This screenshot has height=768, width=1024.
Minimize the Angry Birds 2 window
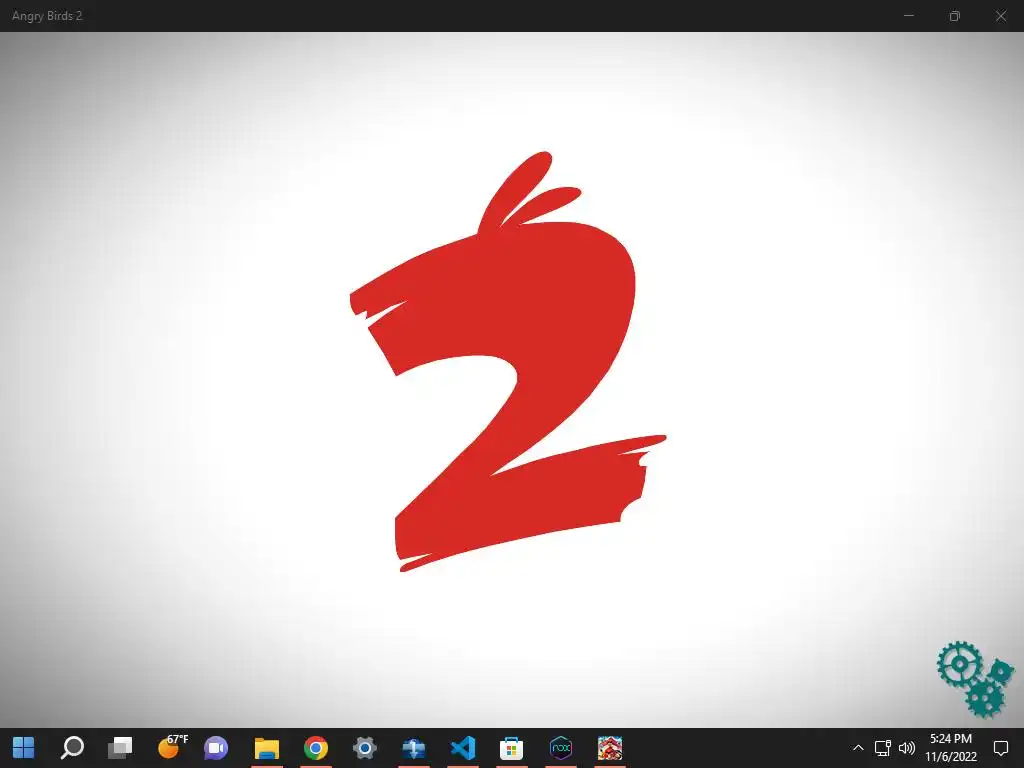pyautogui.click(x=908, y=16)
